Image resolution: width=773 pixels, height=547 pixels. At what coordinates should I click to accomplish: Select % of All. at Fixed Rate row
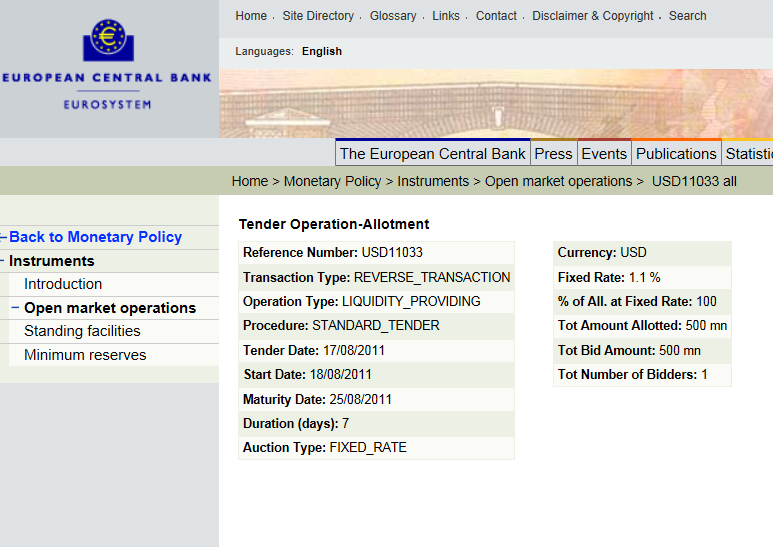(642, 302)
